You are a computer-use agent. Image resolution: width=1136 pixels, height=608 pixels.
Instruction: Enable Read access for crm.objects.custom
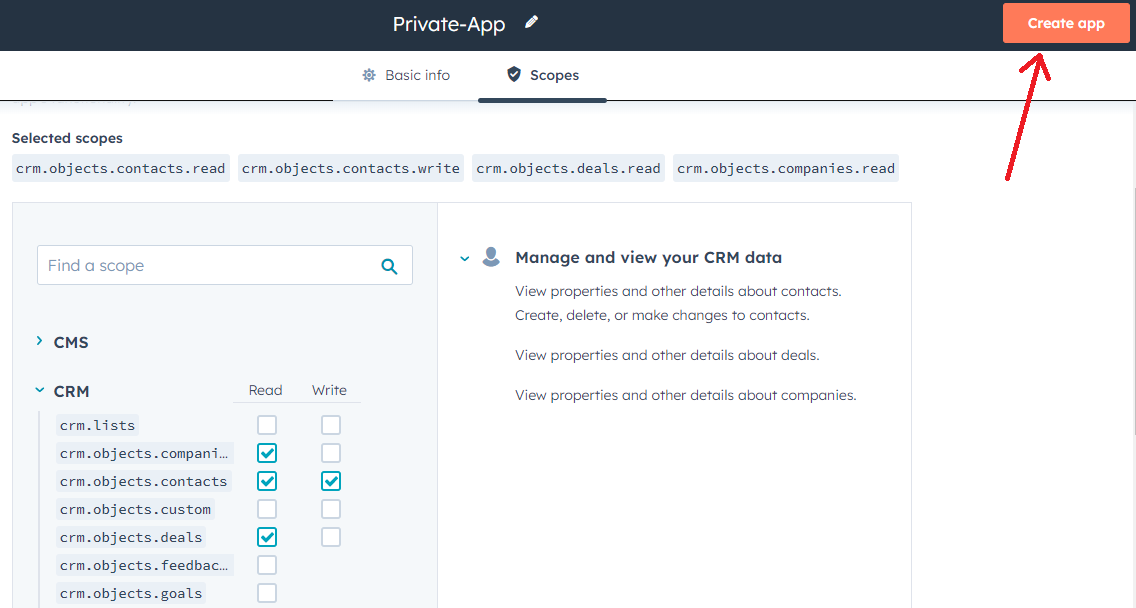point(267,509)
